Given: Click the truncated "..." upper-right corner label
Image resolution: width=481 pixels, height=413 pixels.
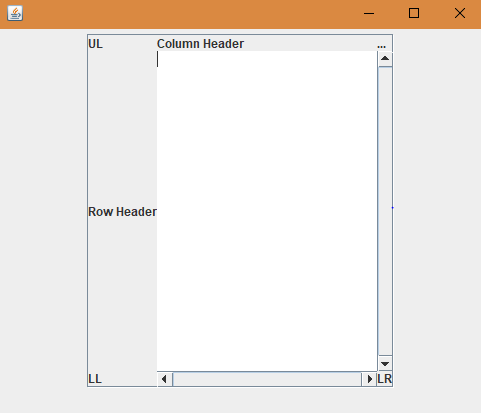Looking at the screenshot, I should pyautogui.click(x=382, y=46).
